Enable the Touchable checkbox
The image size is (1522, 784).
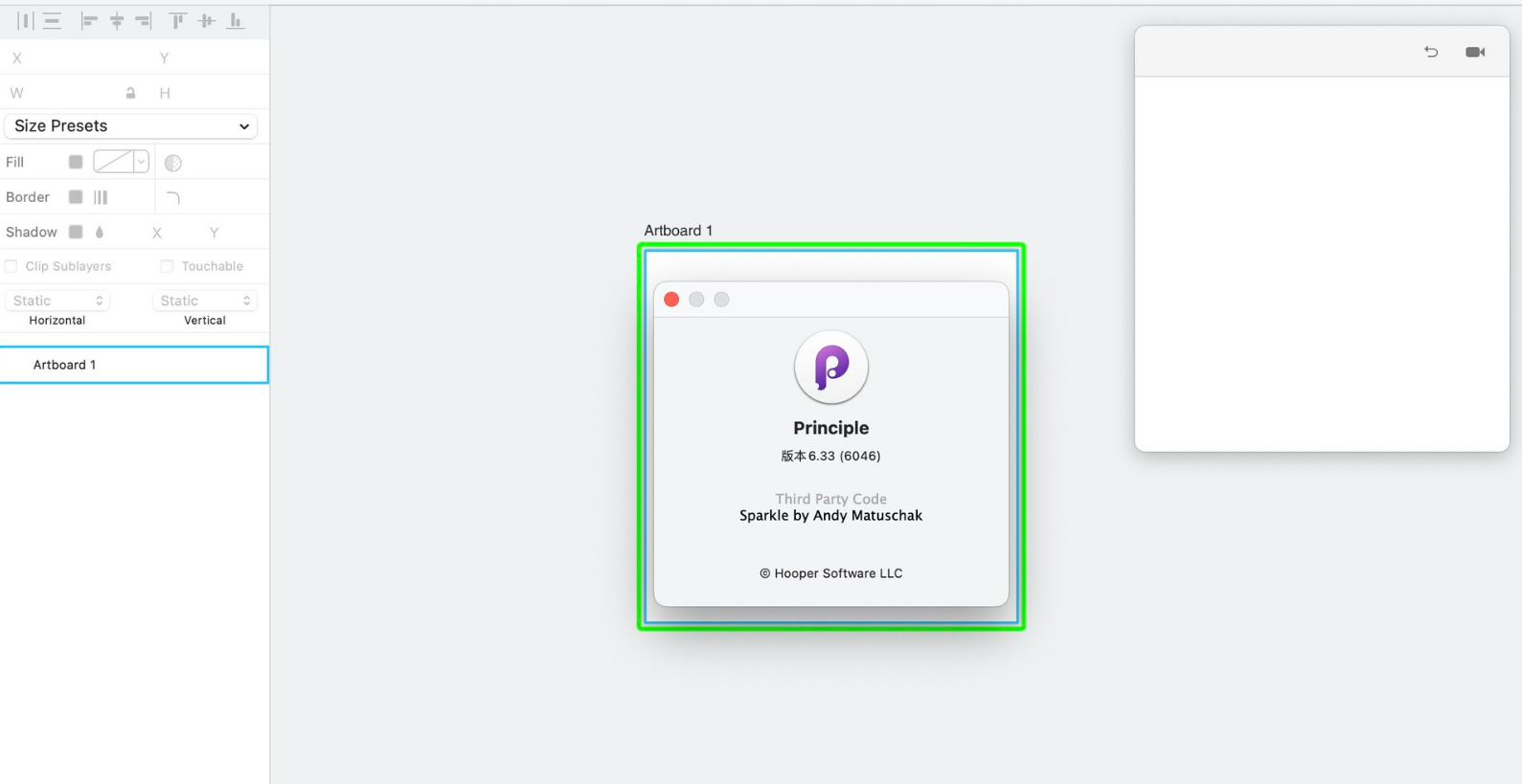click(167, 266)
